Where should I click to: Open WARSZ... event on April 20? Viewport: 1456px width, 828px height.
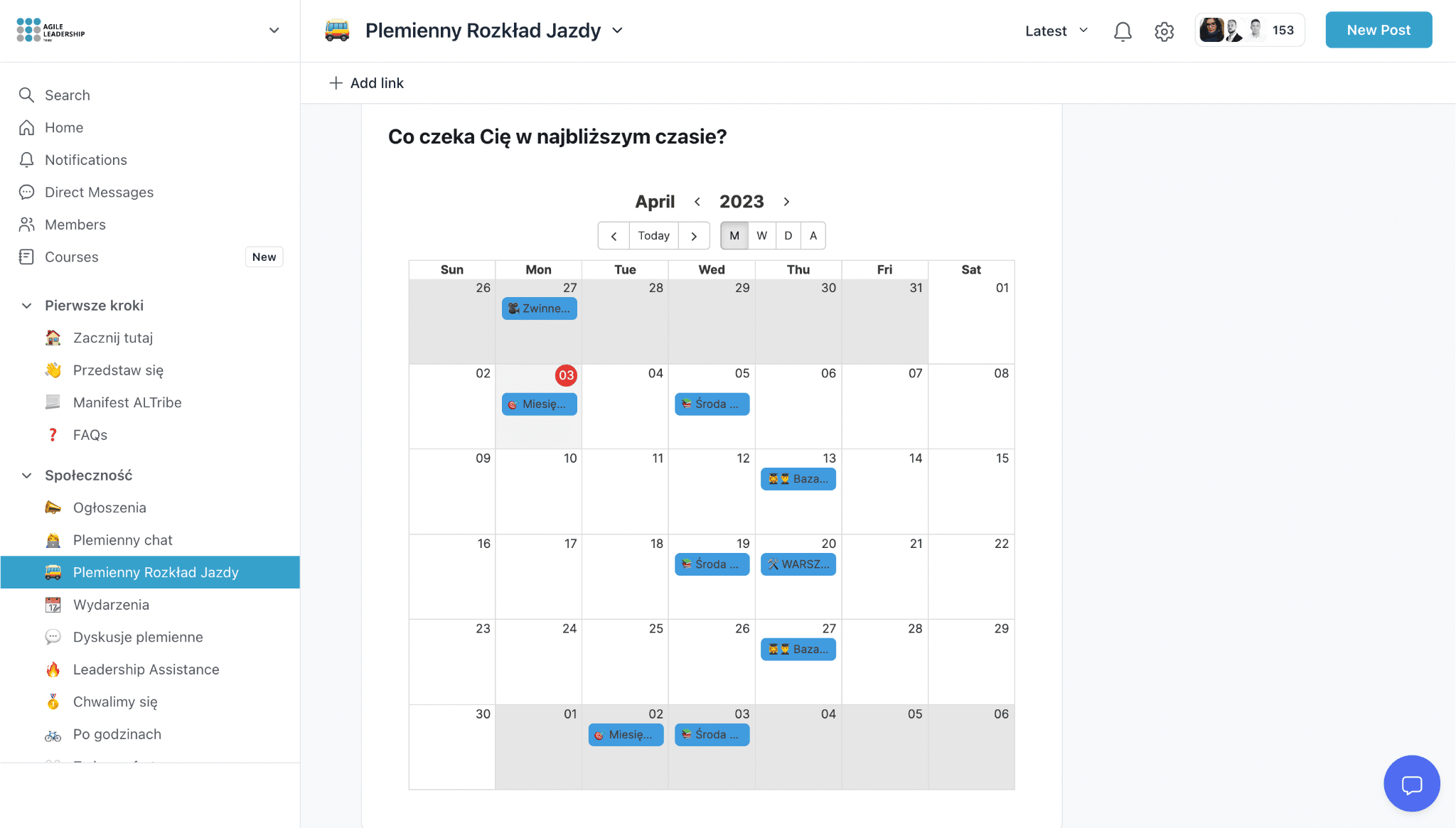pos(798,564)
